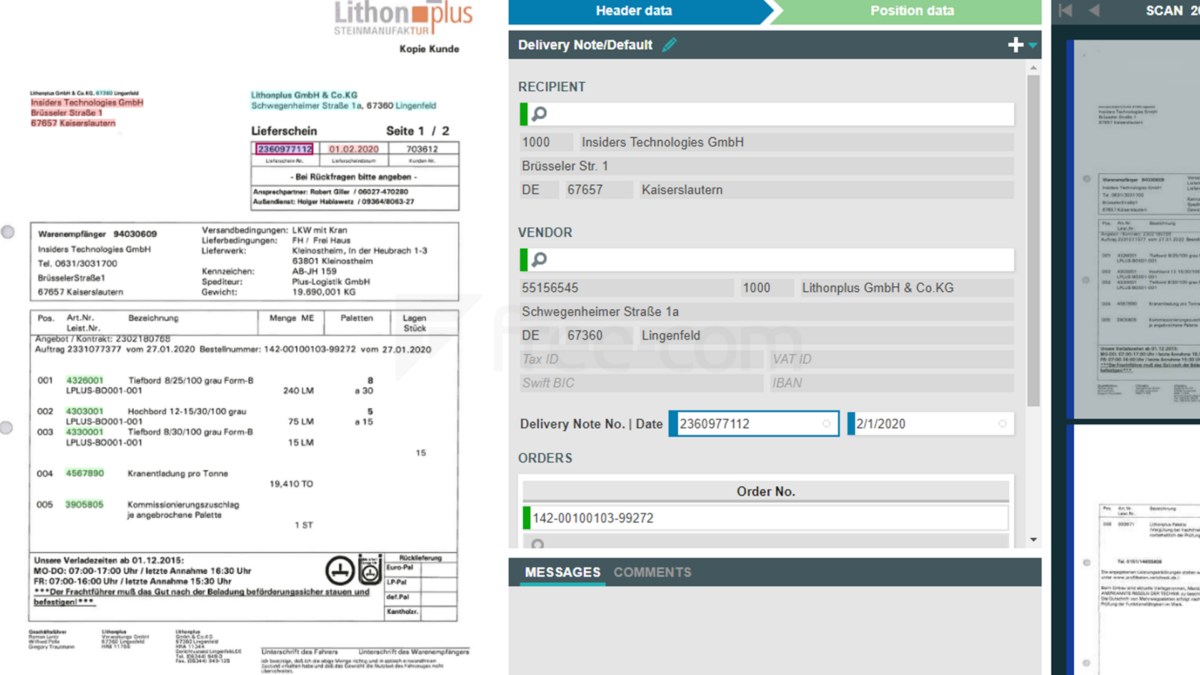1200x675 pixels.
Task: Click article number 4330001 on document
Action: coord(85,432)
